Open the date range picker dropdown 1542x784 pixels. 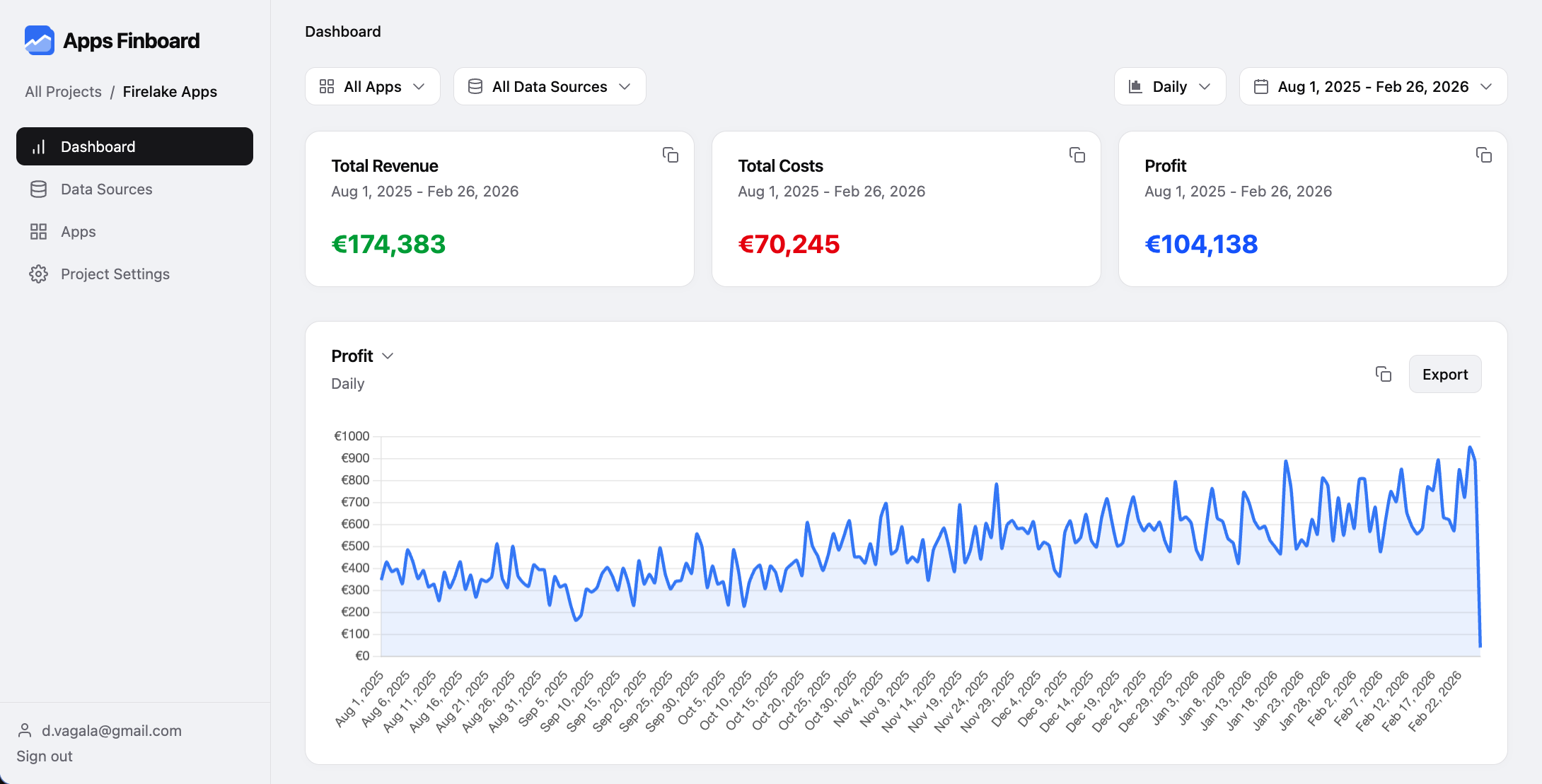[x=1373, y=86]
